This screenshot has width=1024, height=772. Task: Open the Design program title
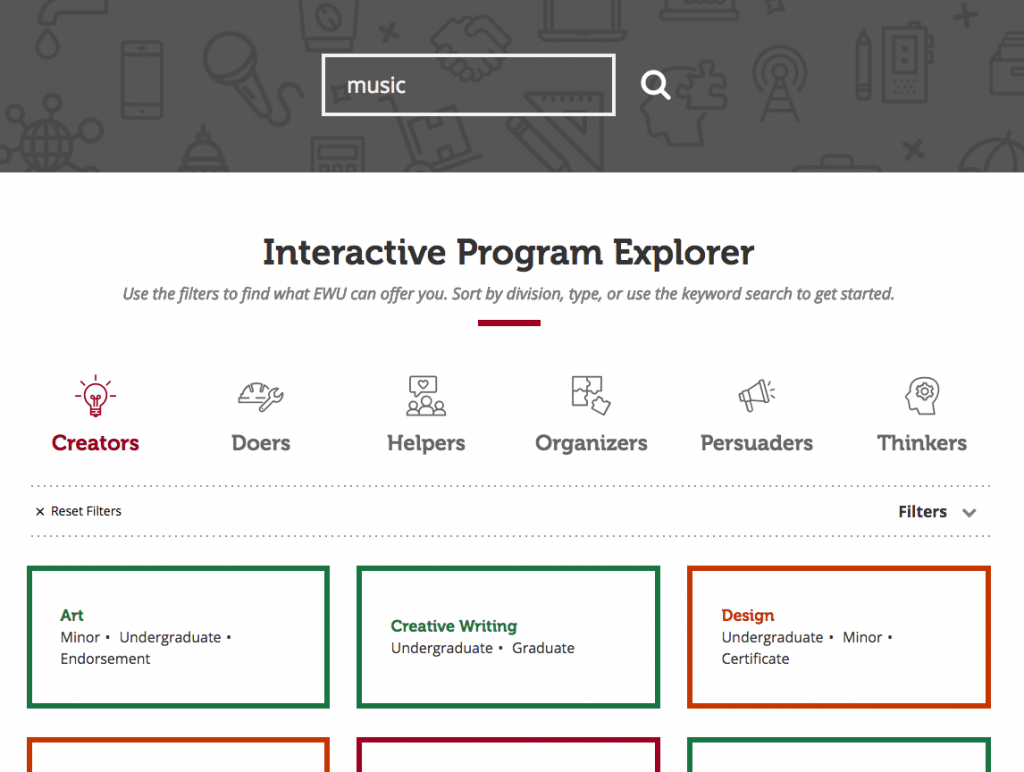coord(748,615)
